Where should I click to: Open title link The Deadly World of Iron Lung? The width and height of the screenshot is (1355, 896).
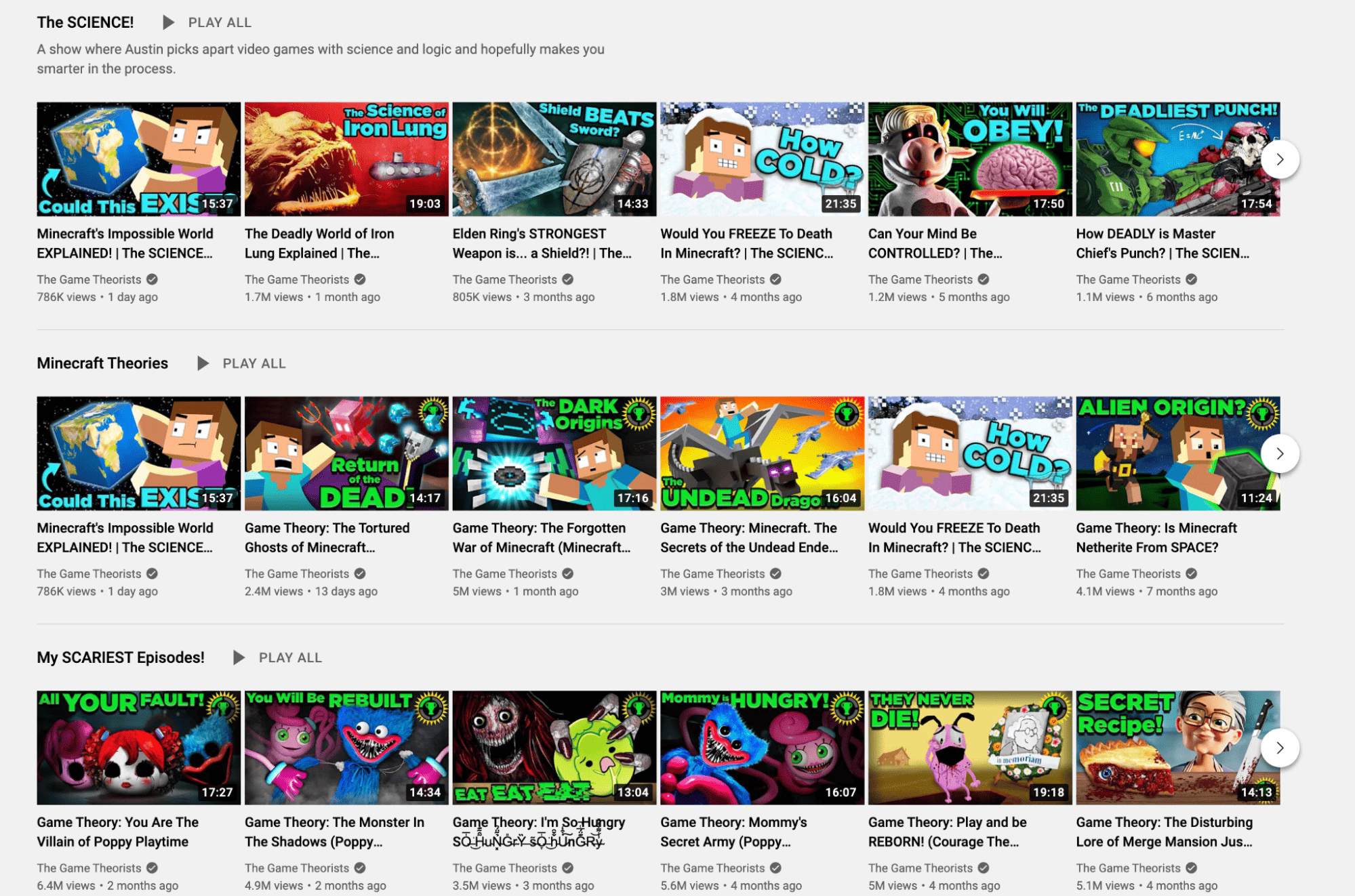coord(319,243)
